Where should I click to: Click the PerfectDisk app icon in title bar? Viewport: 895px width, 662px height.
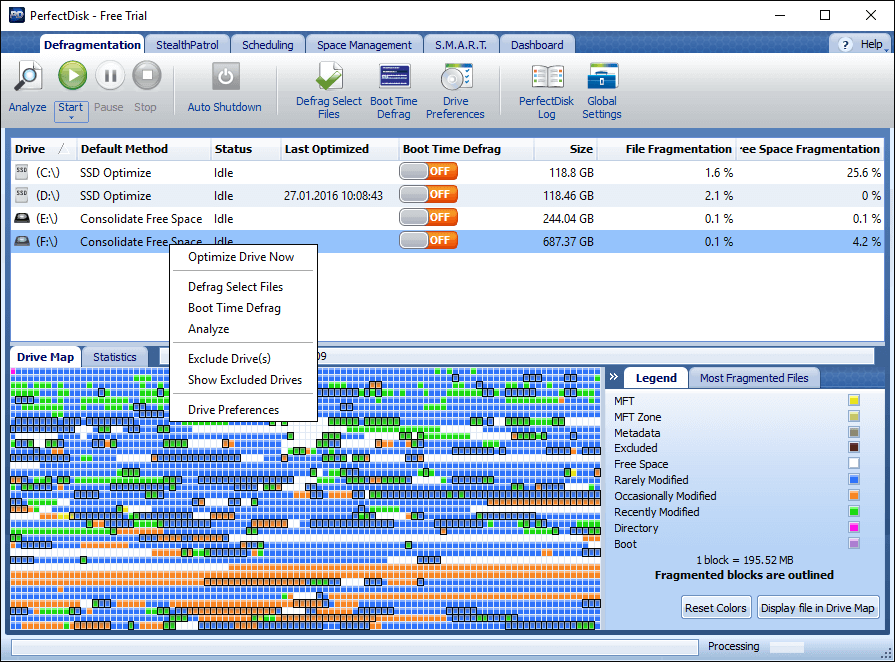click(x=17, y=15)
